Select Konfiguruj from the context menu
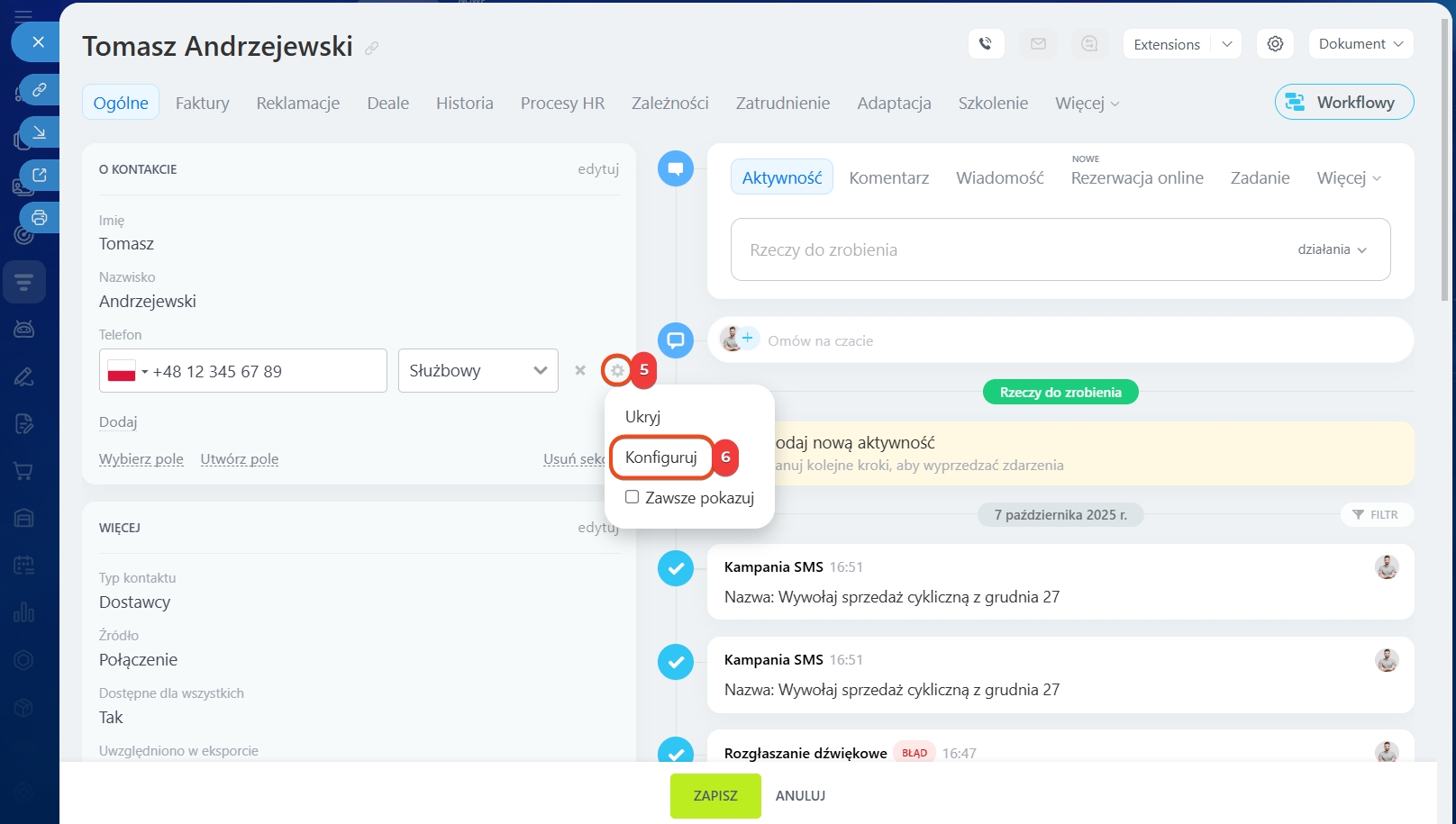The width and height of the screenshot is (1456, 824). (x=661, y=457)
